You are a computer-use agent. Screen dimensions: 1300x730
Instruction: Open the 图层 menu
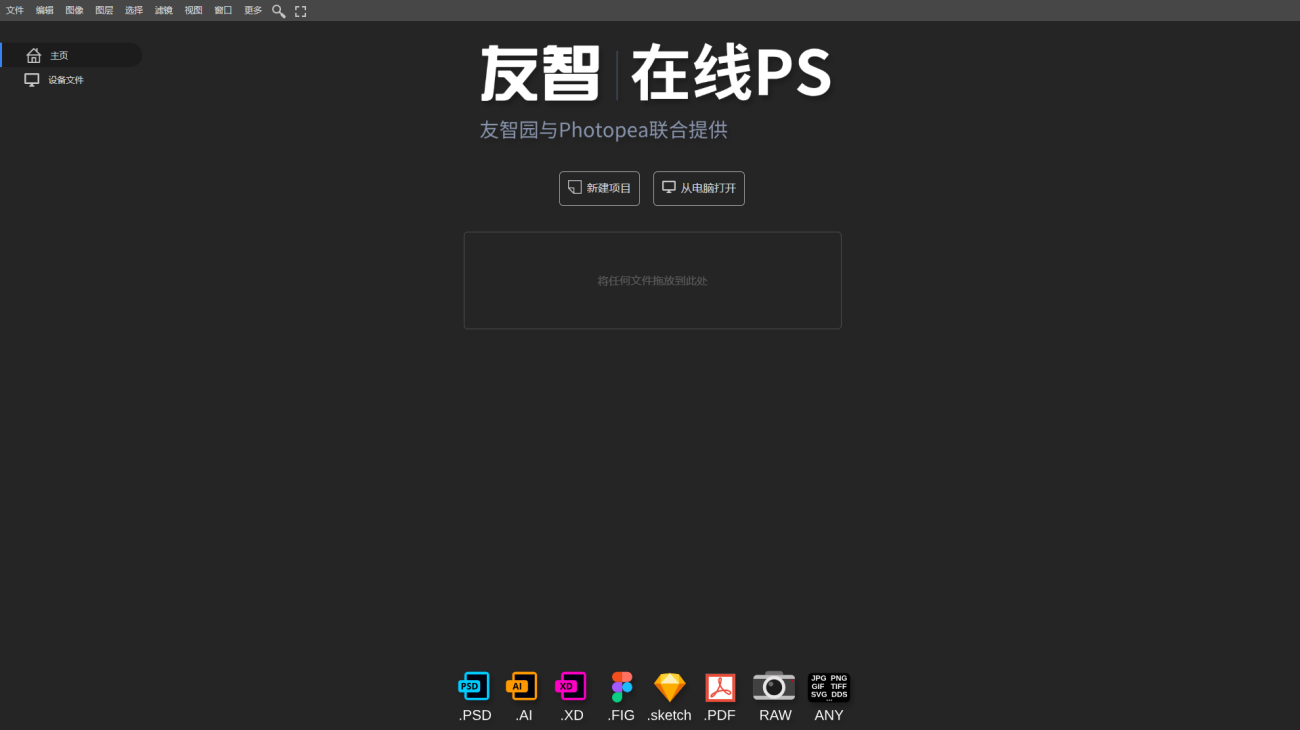104,10
